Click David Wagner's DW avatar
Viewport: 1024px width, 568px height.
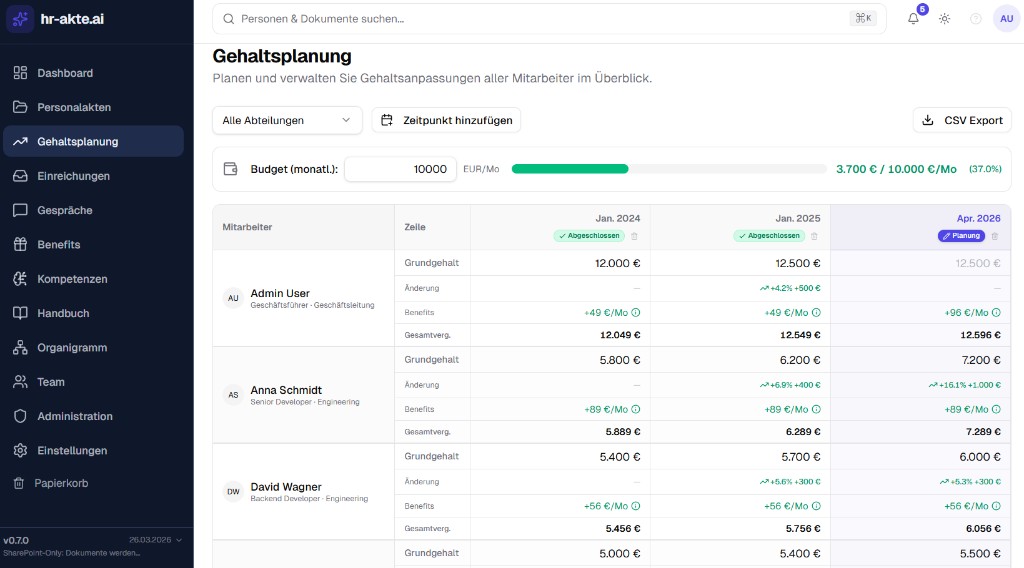click(x=233, y=491)
